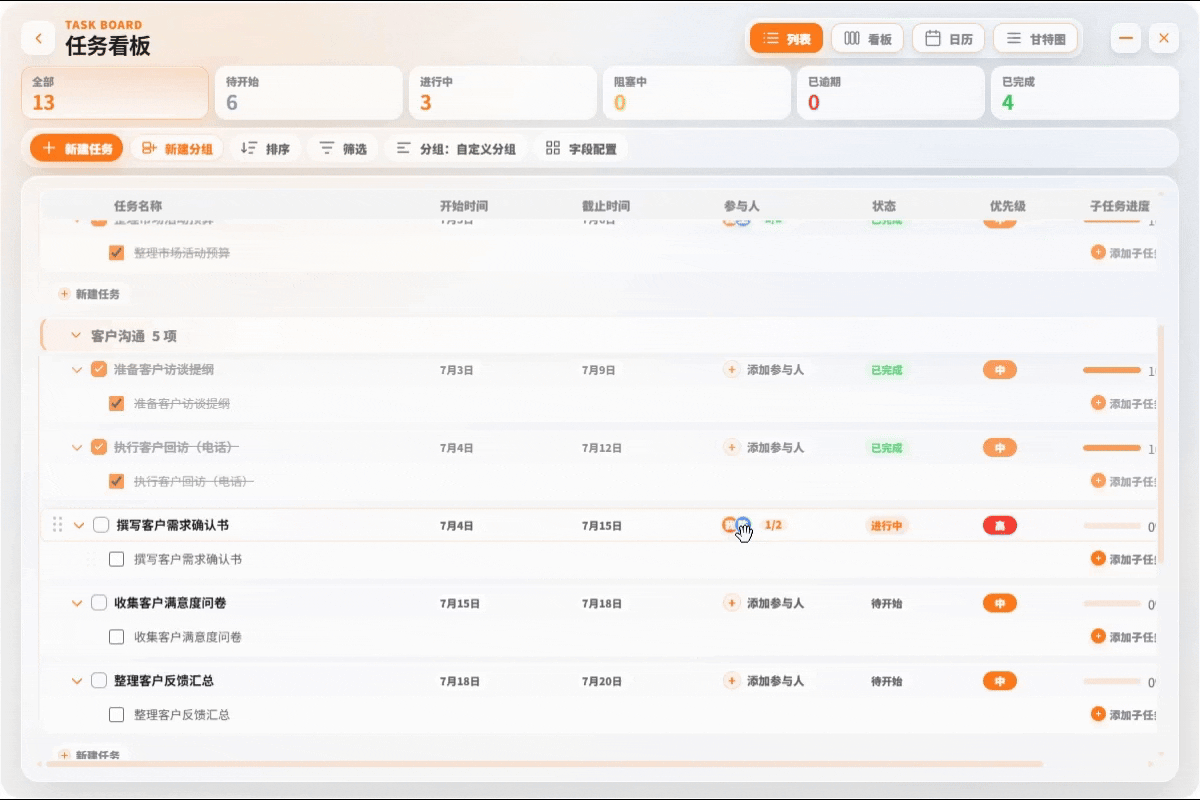Collapse 整理客户反馈汇总 parent task

click(x=77, y=681)
